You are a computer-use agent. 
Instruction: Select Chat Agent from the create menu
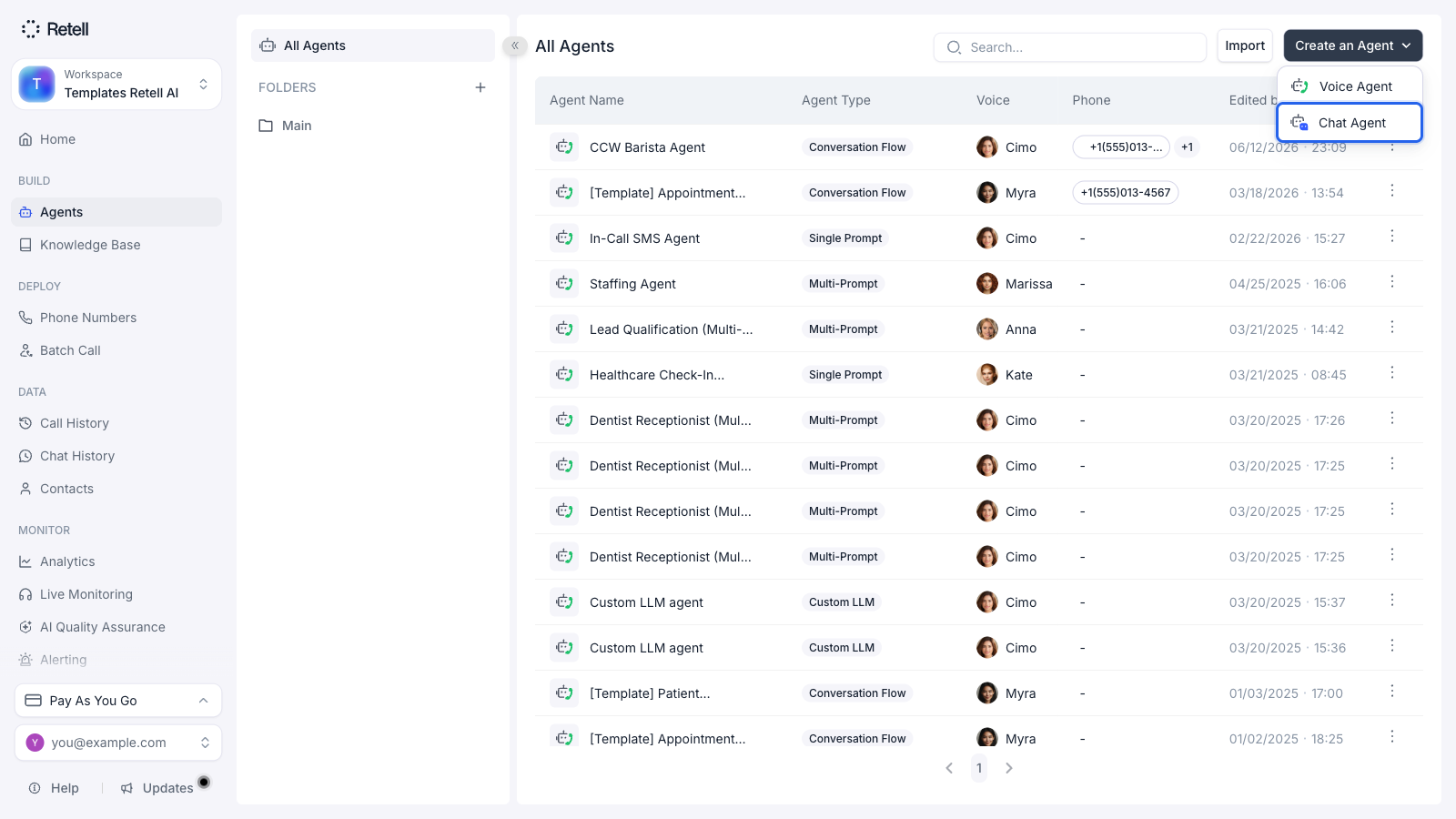point(1350,123)
